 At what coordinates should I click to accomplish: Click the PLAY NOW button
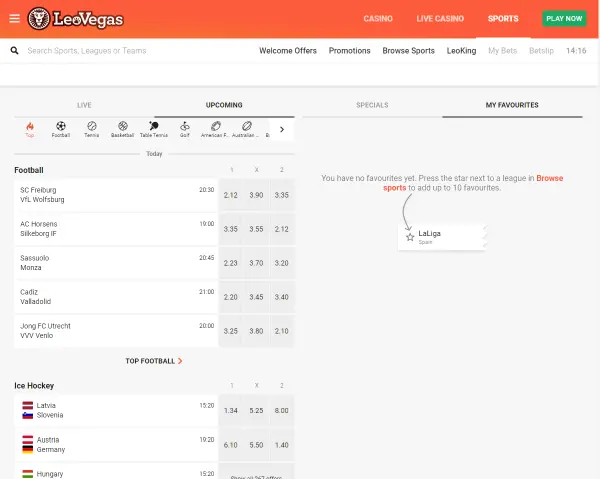[564, 18]
